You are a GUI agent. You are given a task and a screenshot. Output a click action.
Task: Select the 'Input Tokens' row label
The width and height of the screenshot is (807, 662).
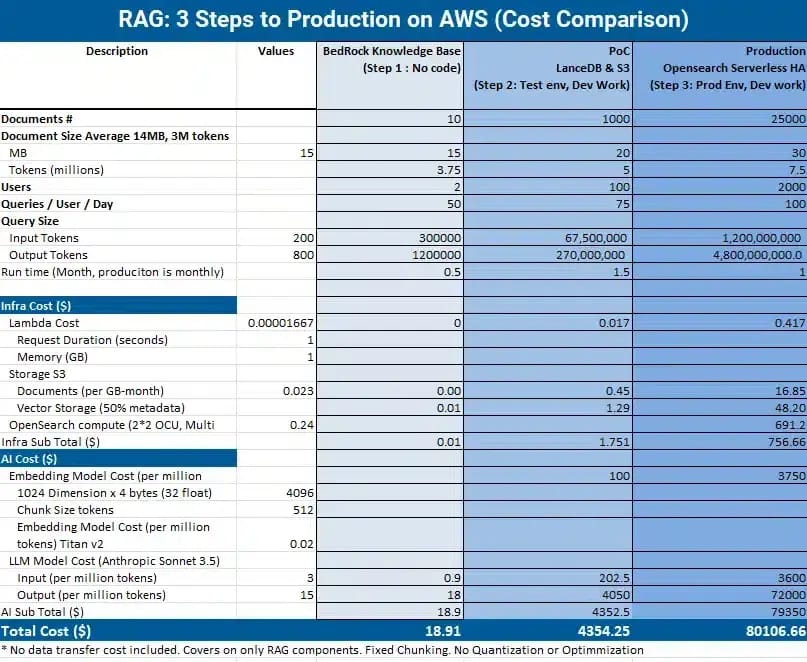click(44, 238)
